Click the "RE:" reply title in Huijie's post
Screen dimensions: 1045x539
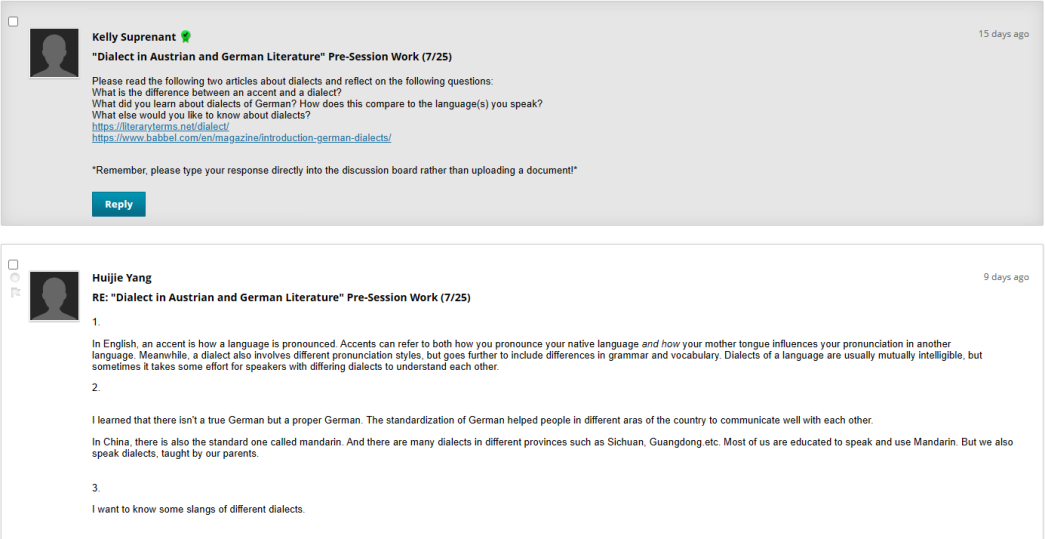click(281, 297)
